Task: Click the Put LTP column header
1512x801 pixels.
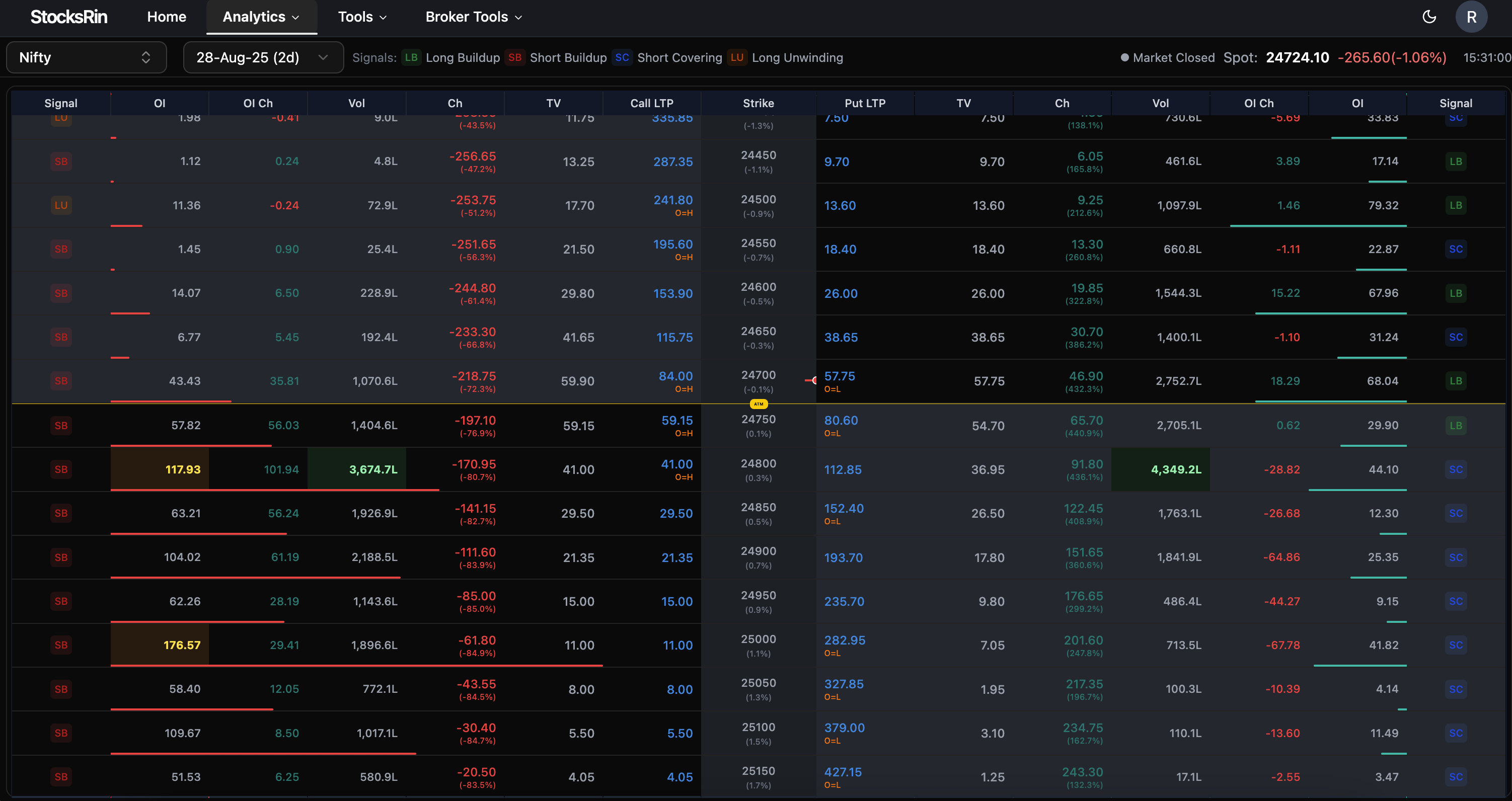Action: 865,103
